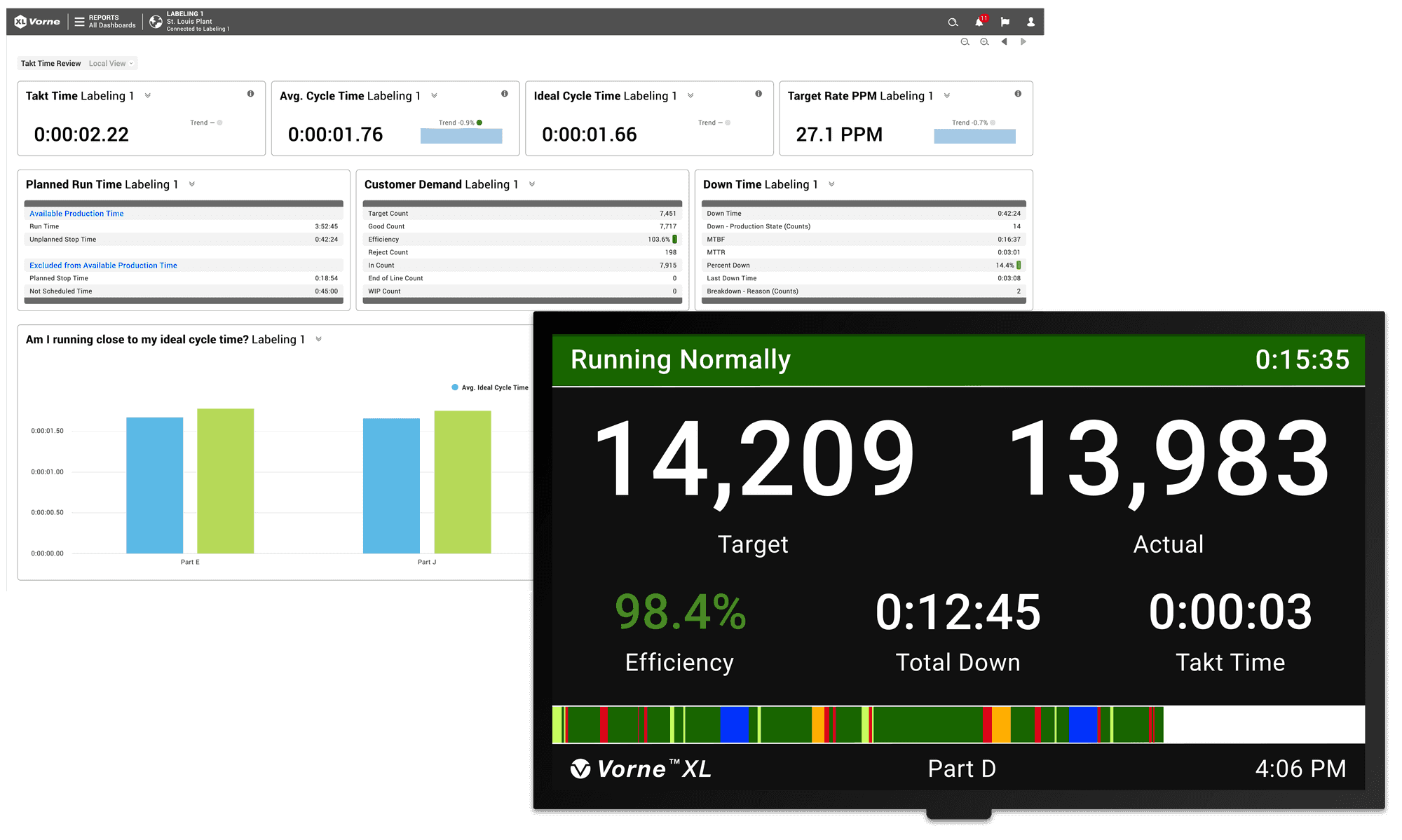Click the Target Count row
The width and height of the screenshot is (1402, 840).
tap(522, 214)
